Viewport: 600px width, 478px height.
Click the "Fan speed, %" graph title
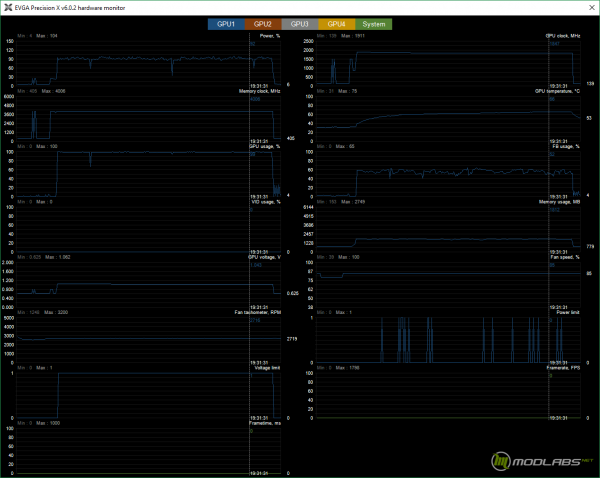point(565,257)
